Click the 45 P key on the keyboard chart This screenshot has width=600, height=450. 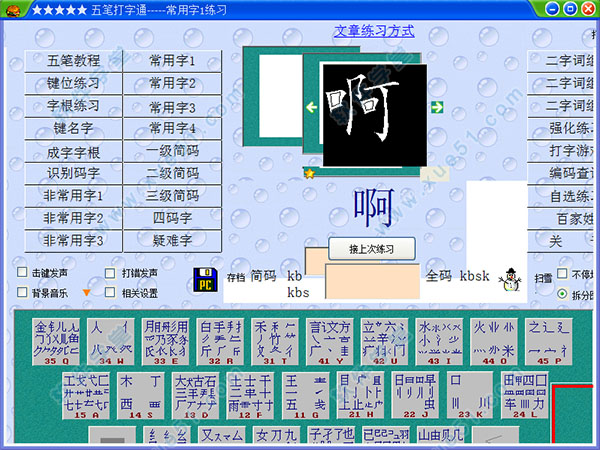click(548, 342)
